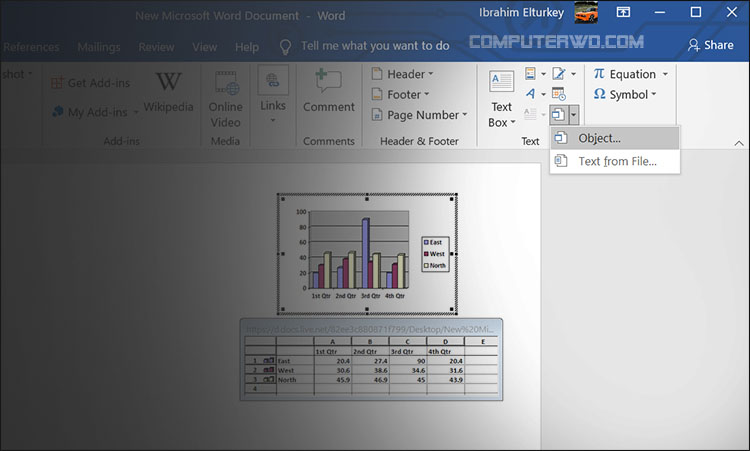Click the greyed Drop Cap icon

click(530, 114)
